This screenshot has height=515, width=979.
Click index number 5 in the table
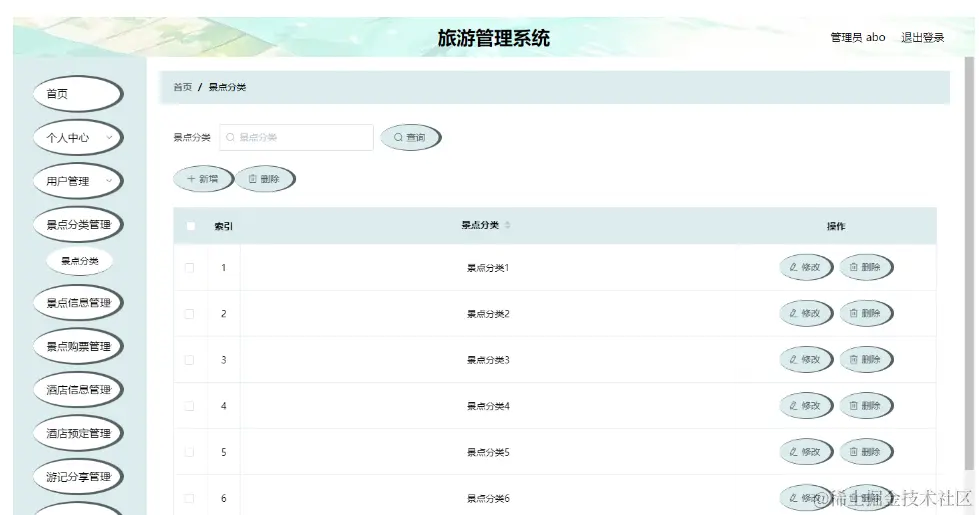(x=224, y=453)
